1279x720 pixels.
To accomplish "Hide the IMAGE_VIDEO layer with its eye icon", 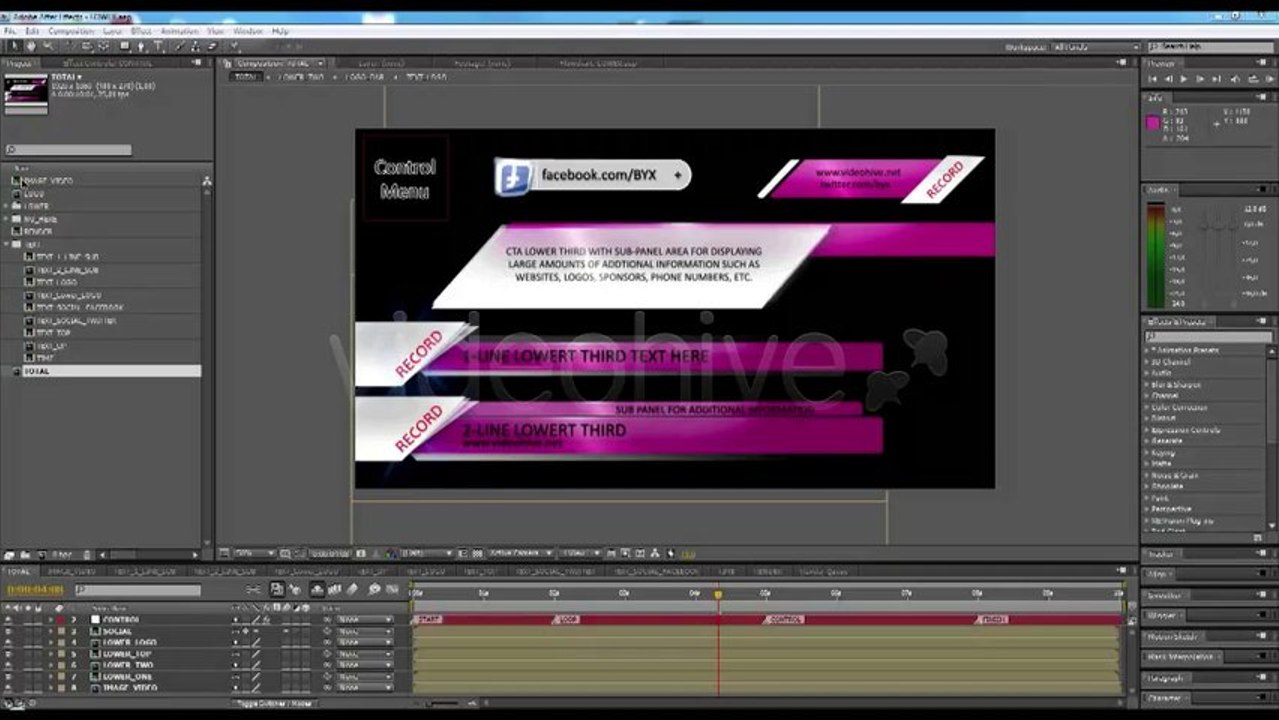I will click(9, 687).
